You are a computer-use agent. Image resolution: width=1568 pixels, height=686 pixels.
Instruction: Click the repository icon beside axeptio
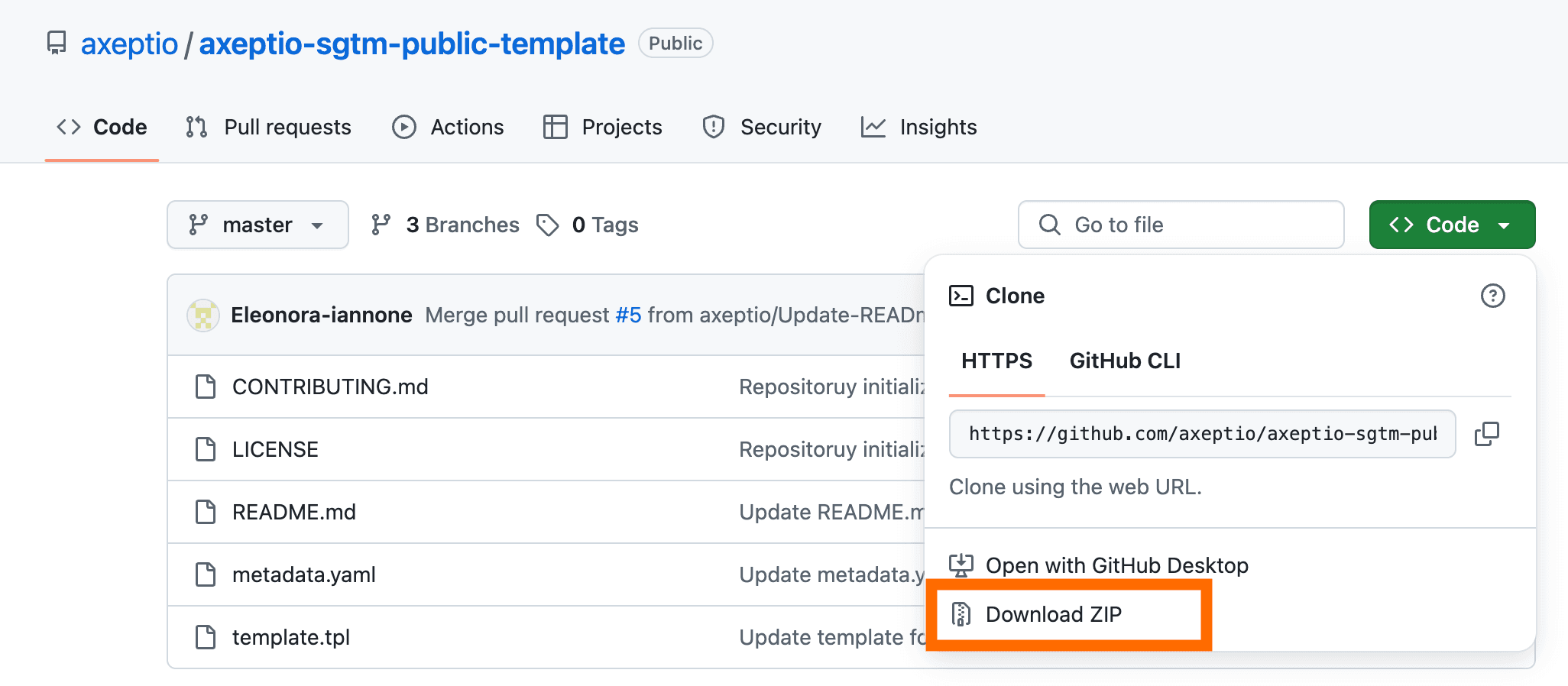(57, 43)
